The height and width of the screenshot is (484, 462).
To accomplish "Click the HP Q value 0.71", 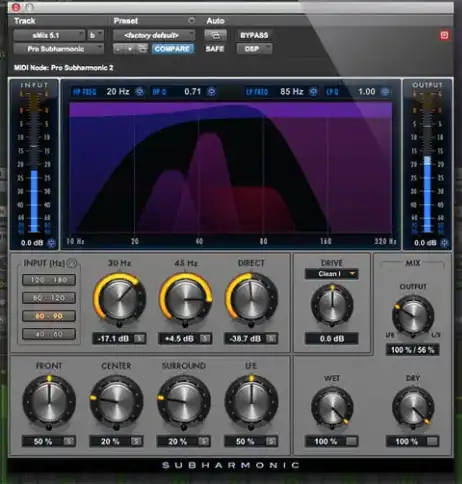I will [x=193, y=92].
